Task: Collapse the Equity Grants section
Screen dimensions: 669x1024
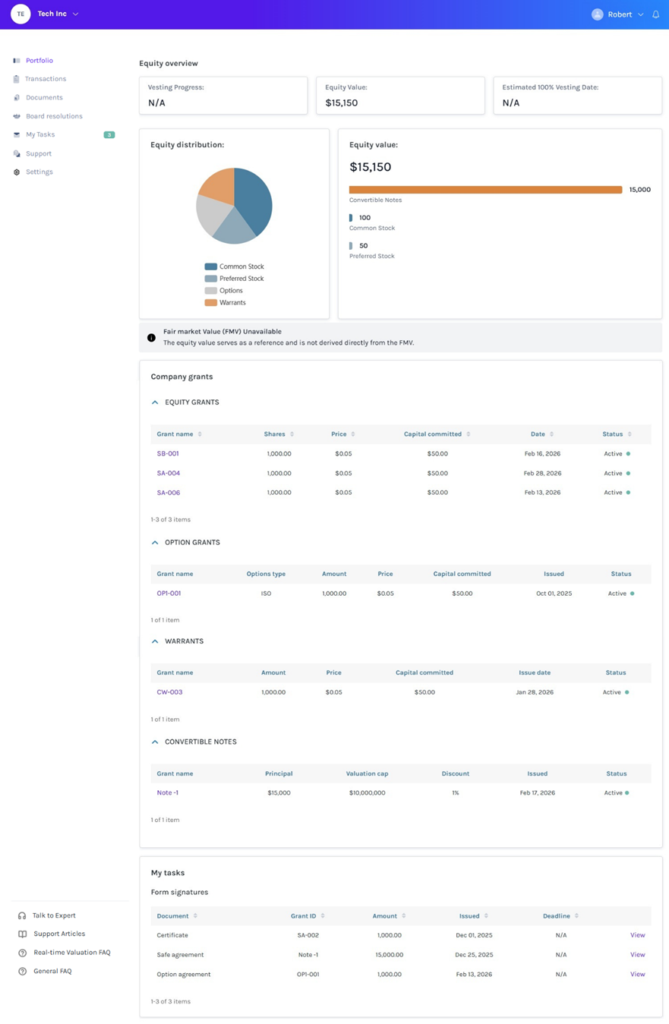Action: (155, 402)
